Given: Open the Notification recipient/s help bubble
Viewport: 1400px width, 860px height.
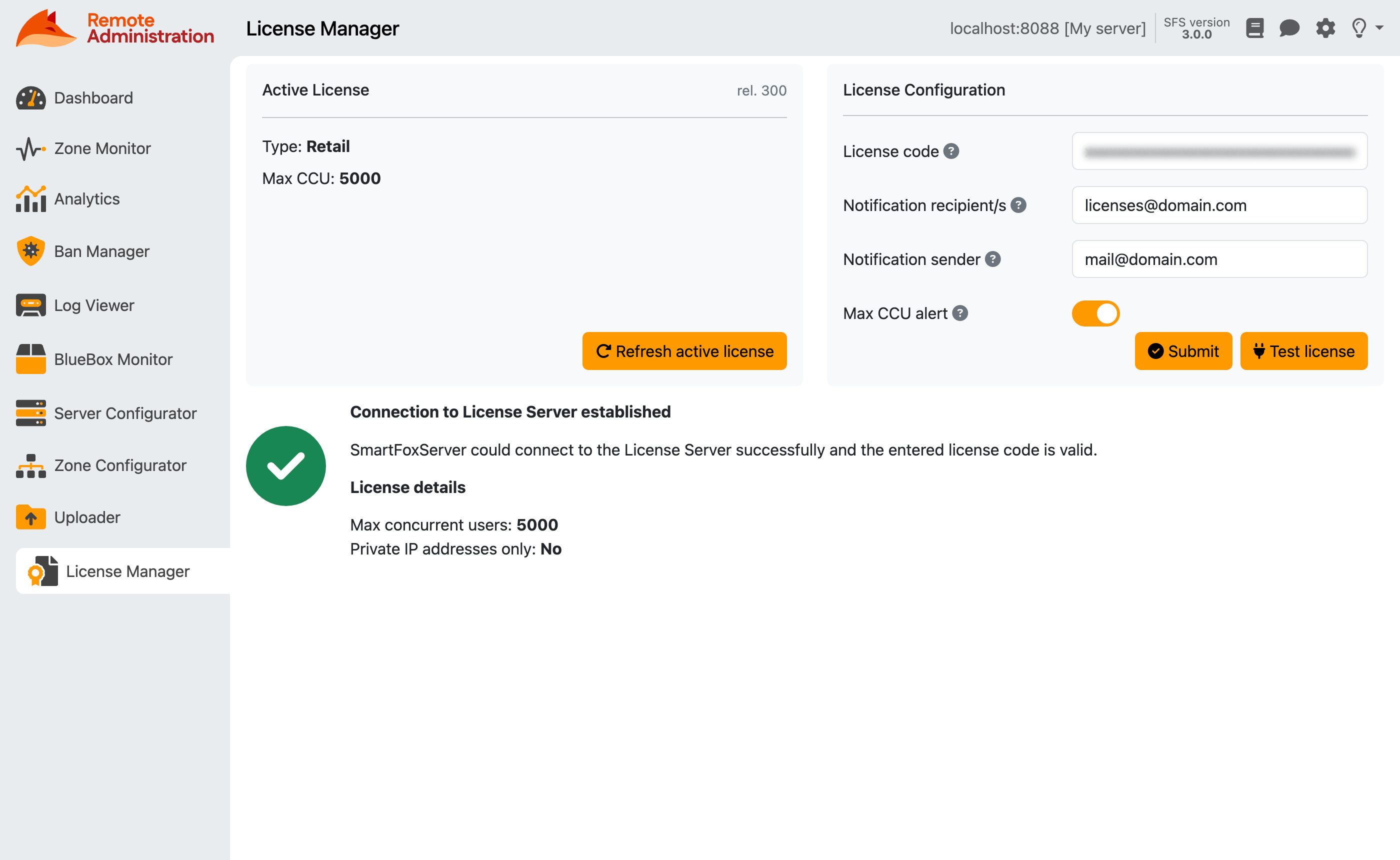Looking at the screenshot, I should pos(1018,205).
